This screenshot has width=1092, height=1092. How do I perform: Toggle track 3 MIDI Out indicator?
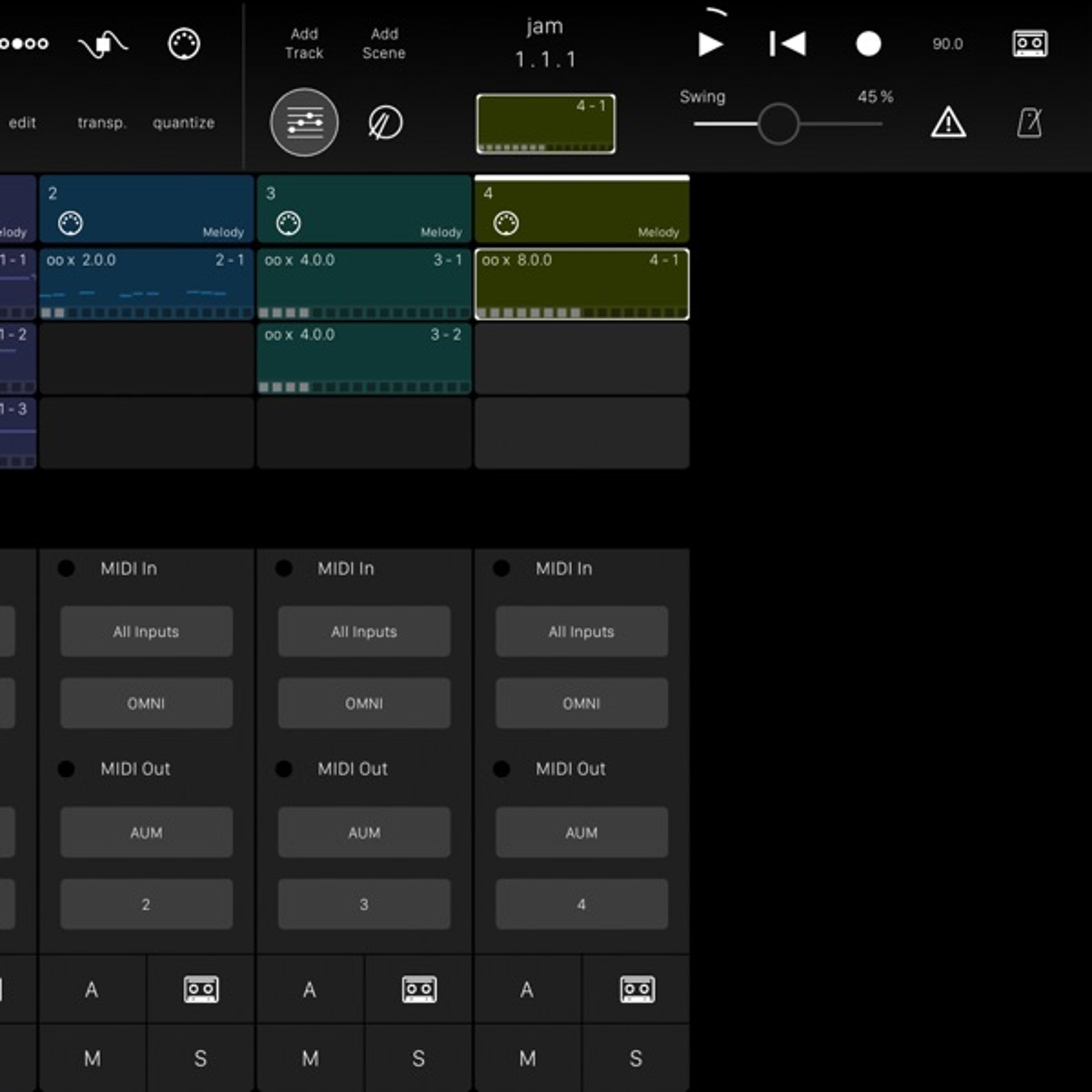click(284, 769)
